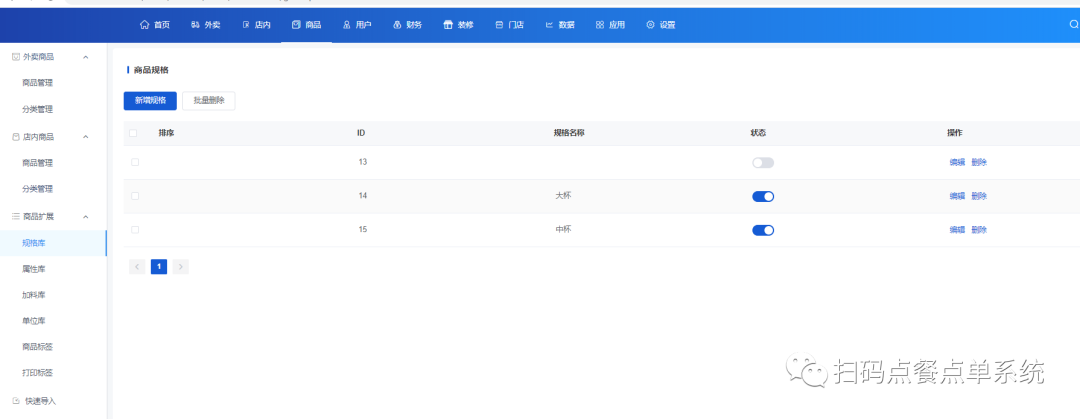Go to next page arrow in pagination
Viewport: 1080px width, 419px height.
pos(180,267)
